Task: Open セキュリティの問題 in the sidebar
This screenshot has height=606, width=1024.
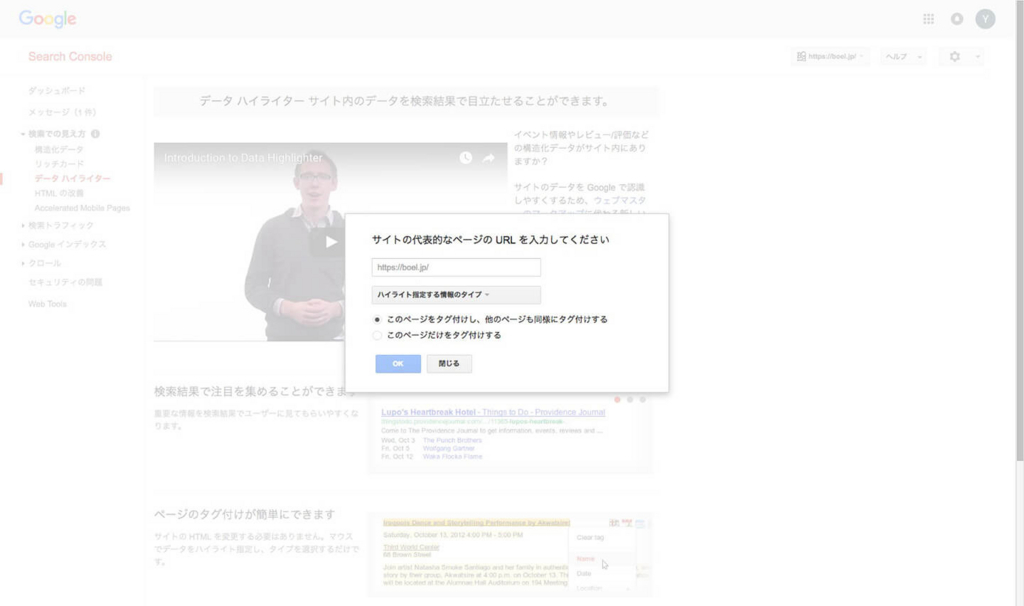Action: 65,282
